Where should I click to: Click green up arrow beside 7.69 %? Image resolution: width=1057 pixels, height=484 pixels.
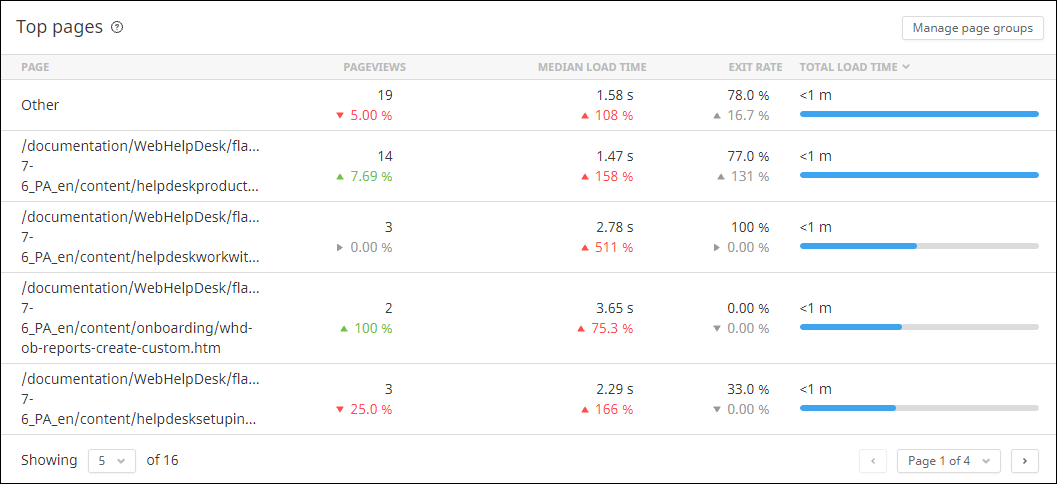click(343, 177)
